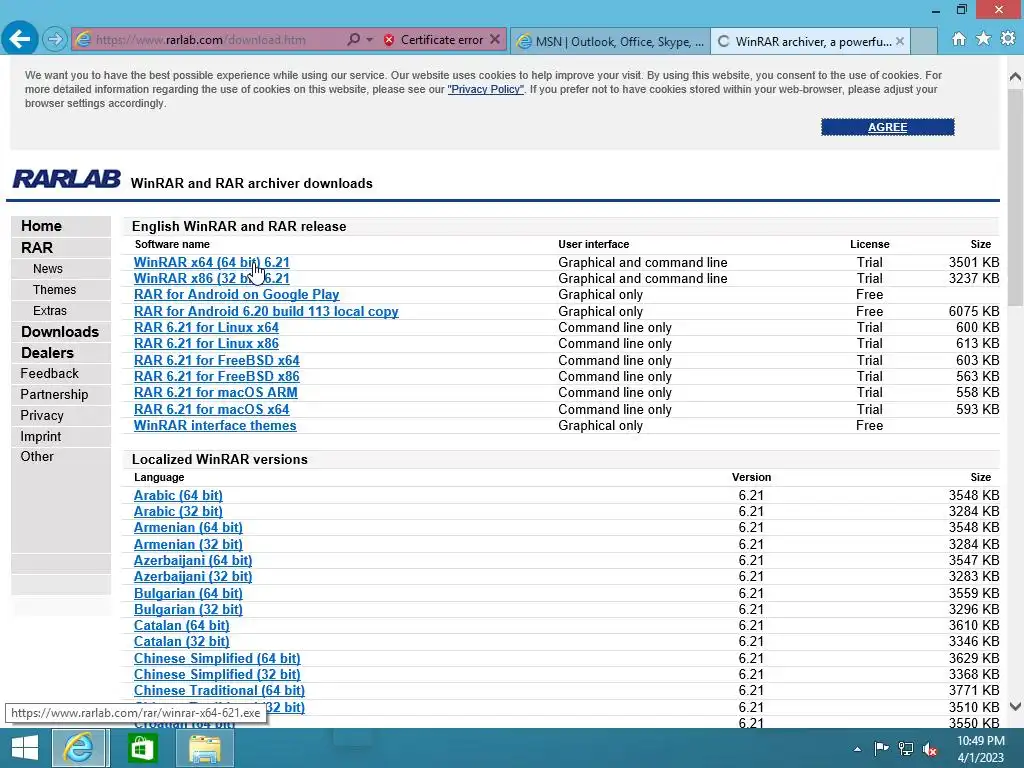
Task: Open Windows Start button
Action: point(25,748)
